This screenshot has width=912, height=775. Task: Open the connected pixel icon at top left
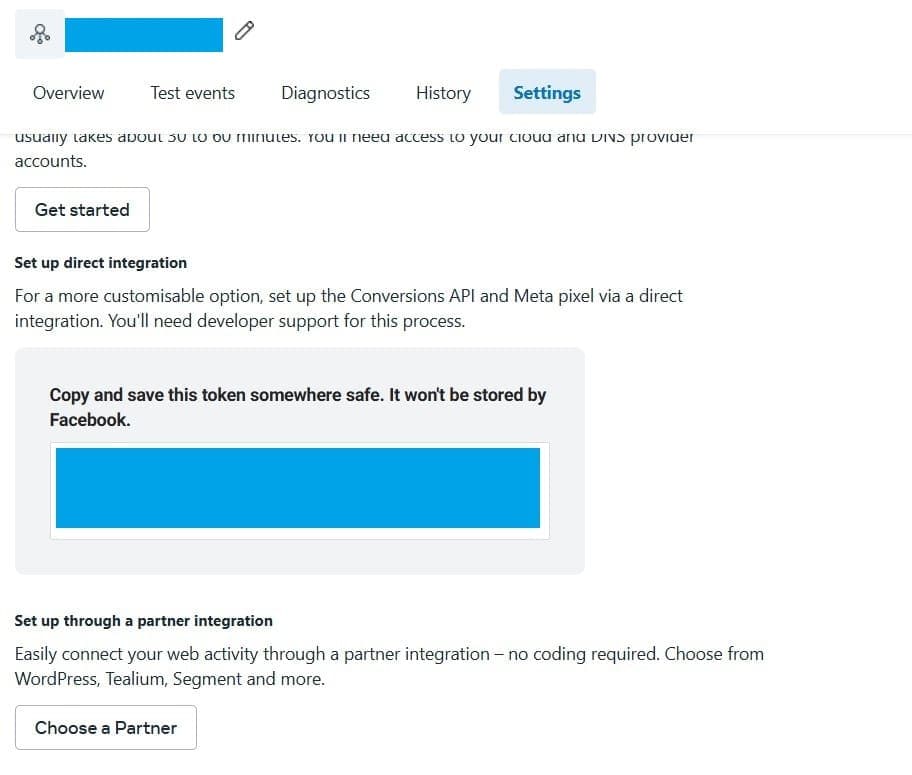click(39, 33)
